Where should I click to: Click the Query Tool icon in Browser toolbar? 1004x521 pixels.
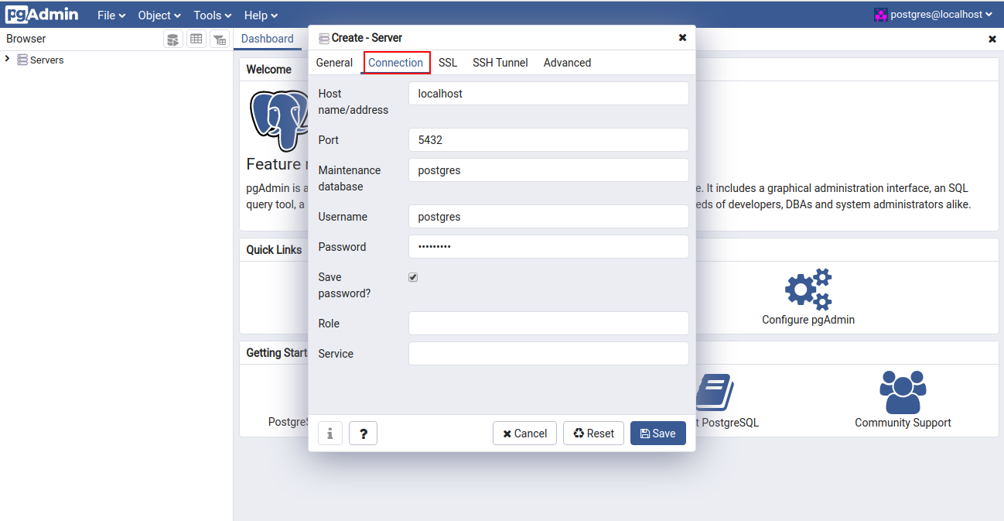tap(173, 40)
